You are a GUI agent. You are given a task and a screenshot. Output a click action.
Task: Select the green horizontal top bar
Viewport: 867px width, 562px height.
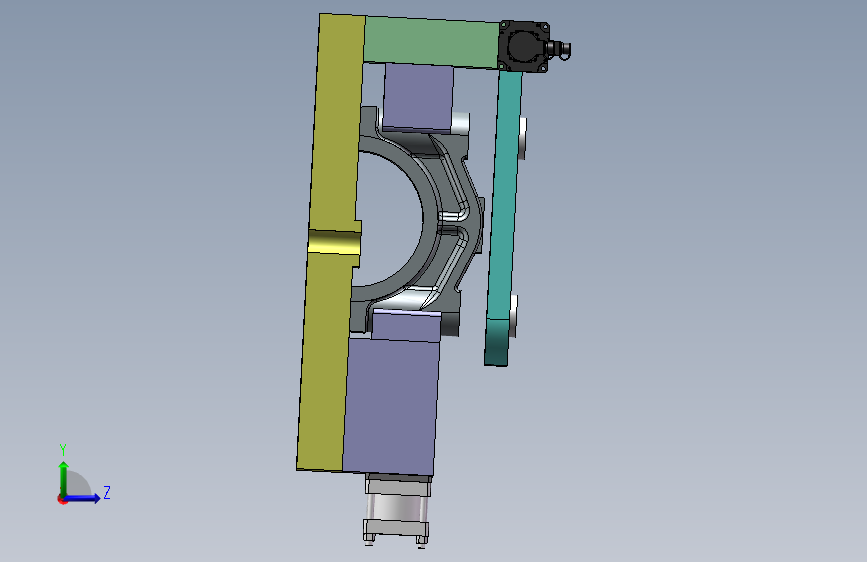coord(431,43)
